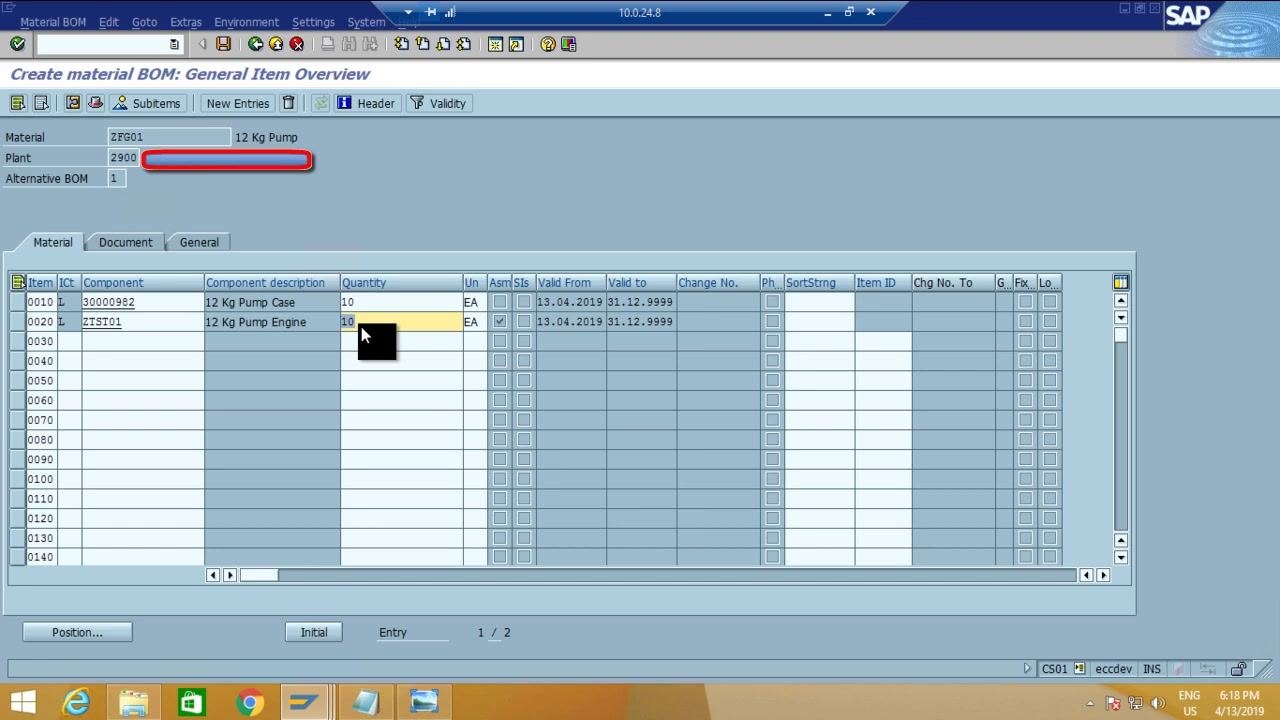Click the table's vertical scrollbar thumb

coord(1121,335)
